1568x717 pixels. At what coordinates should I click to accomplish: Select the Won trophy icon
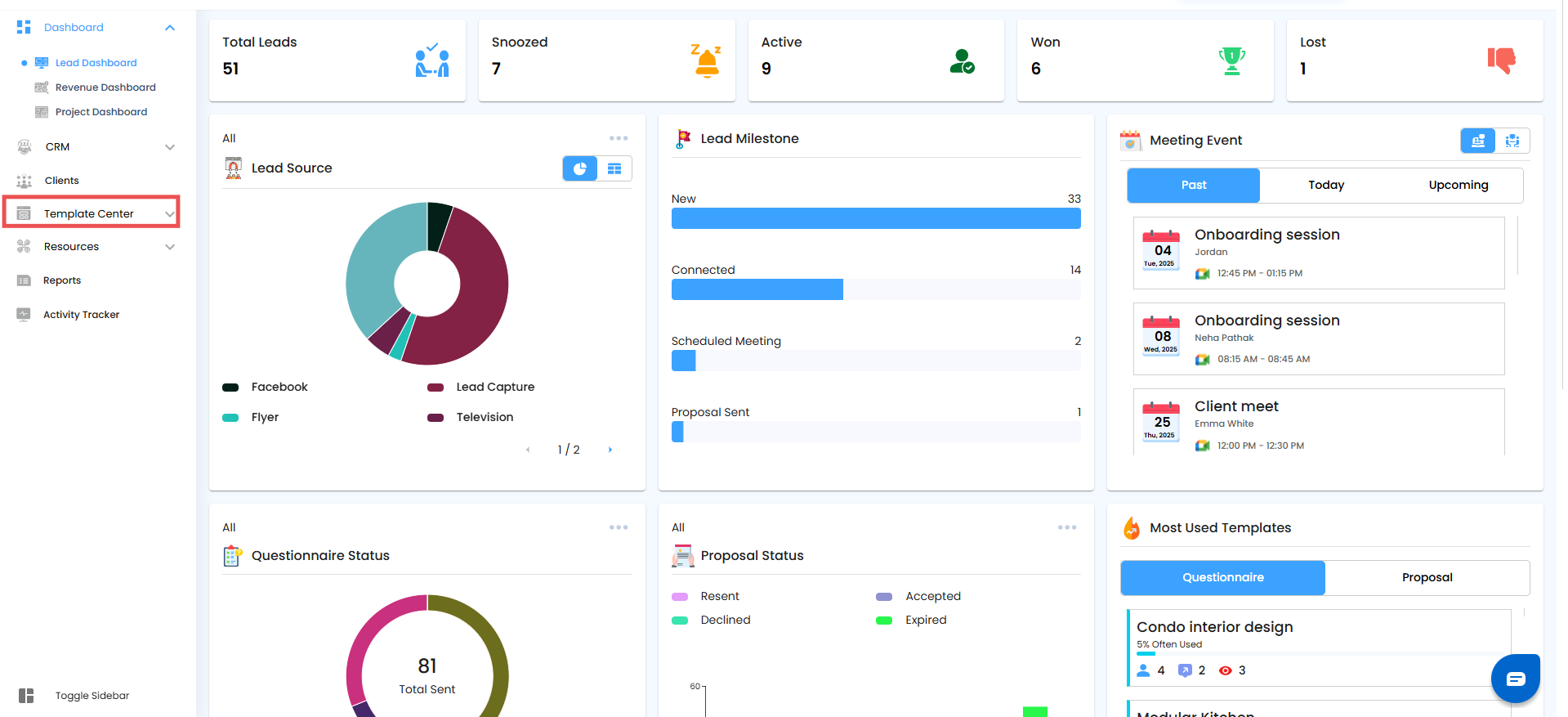[x=1231, y=60]
